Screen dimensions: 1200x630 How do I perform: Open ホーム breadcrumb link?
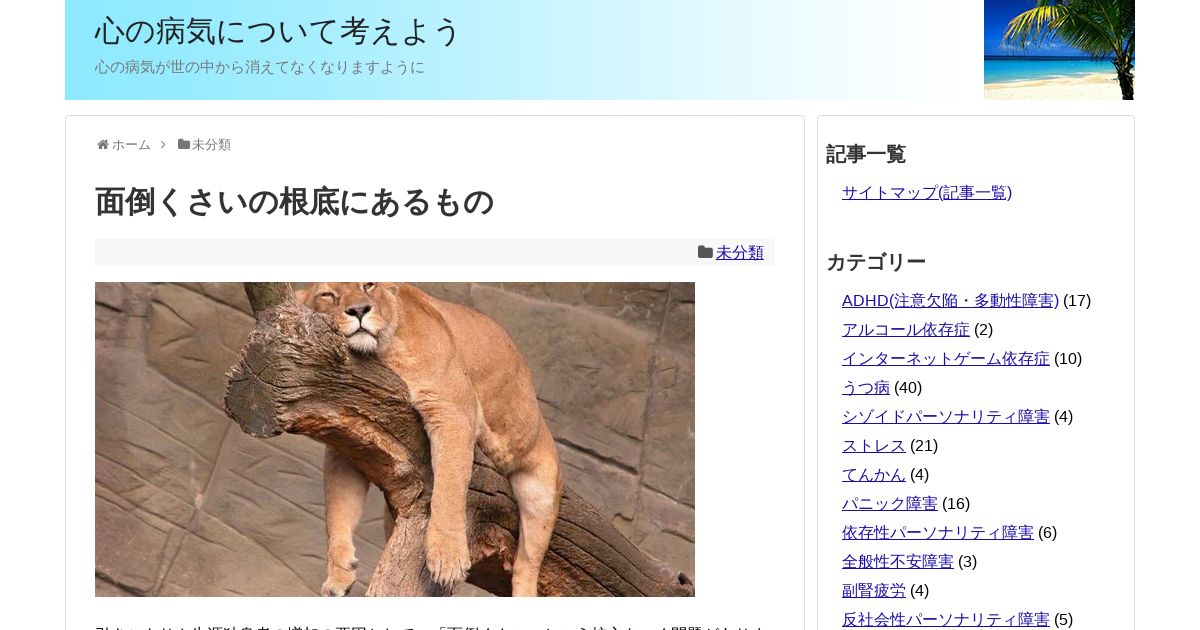(131, 145)
